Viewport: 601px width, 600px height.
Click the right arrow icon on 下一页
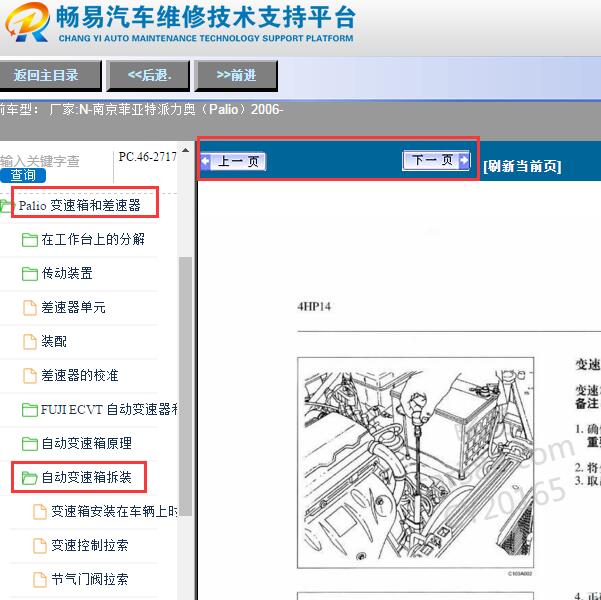point(464,160)
